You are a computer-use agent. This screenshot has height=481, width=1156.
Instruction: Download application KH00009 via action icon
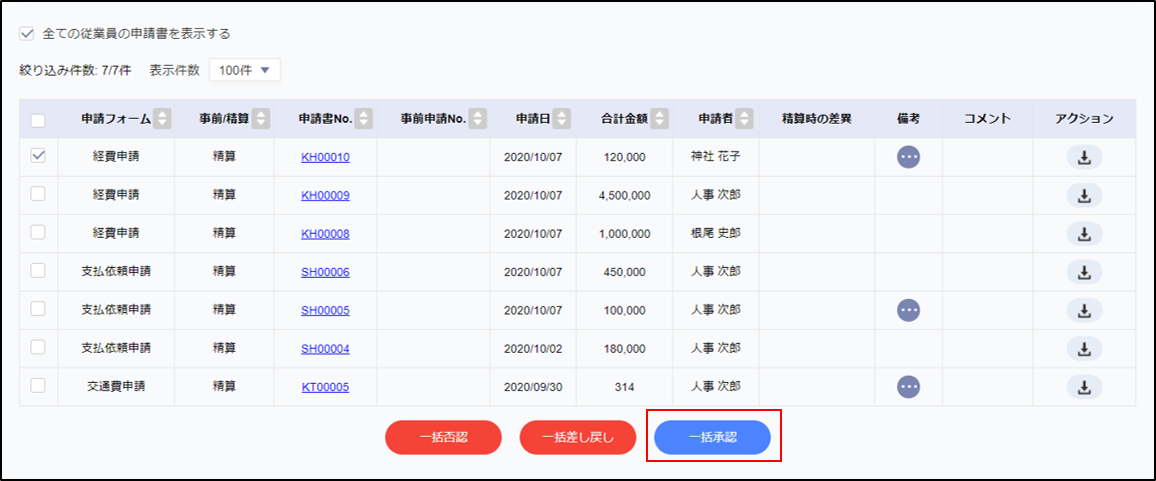coord(1084,195)
